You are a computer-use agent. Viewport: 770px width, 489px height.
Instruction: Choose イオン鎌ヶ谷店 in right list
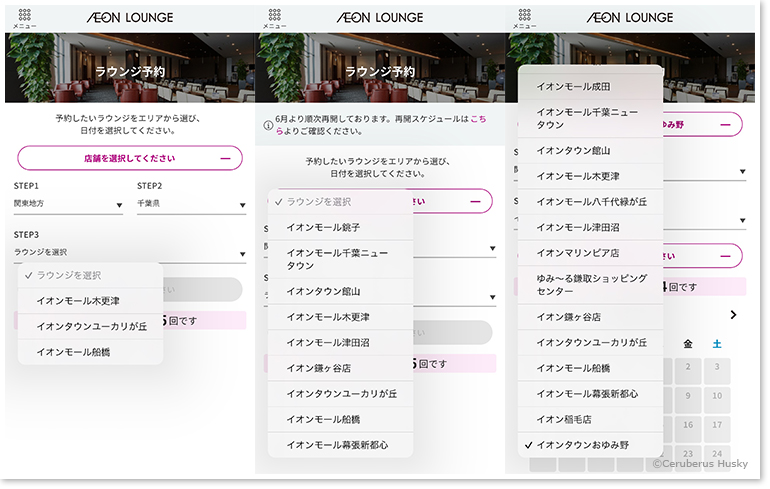click(x=590, y=317)
